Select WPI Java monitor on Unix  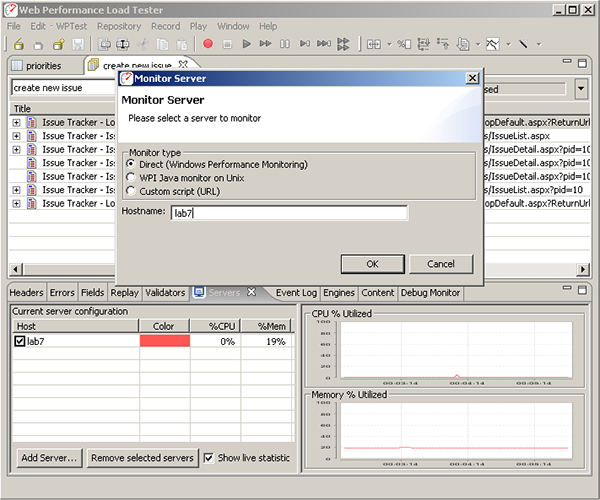(131, 178)
